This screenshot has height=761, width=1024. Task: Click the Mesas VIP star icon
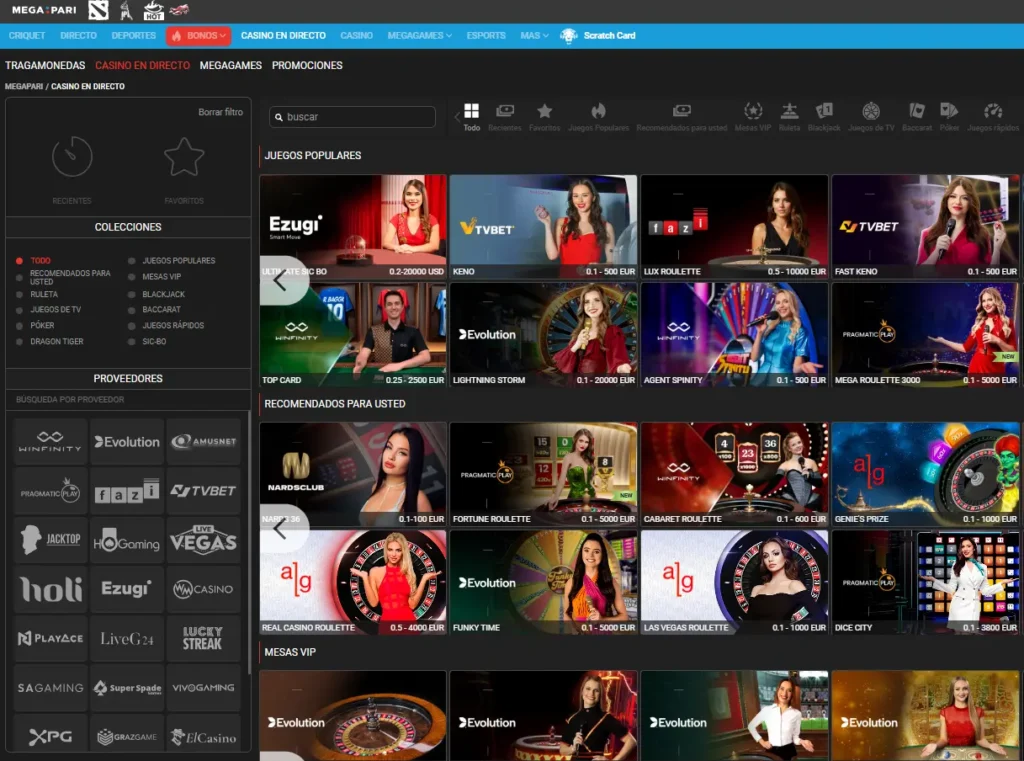tap(754, 112)
